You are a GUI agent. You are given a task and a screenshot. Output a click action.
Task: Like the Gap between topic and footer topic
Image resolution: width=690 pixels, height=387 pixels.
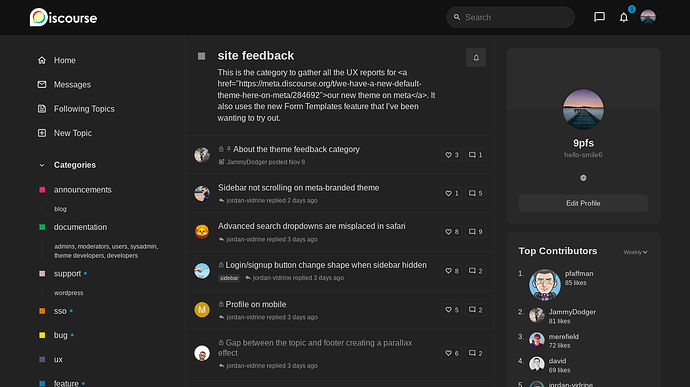pos(452,353)
